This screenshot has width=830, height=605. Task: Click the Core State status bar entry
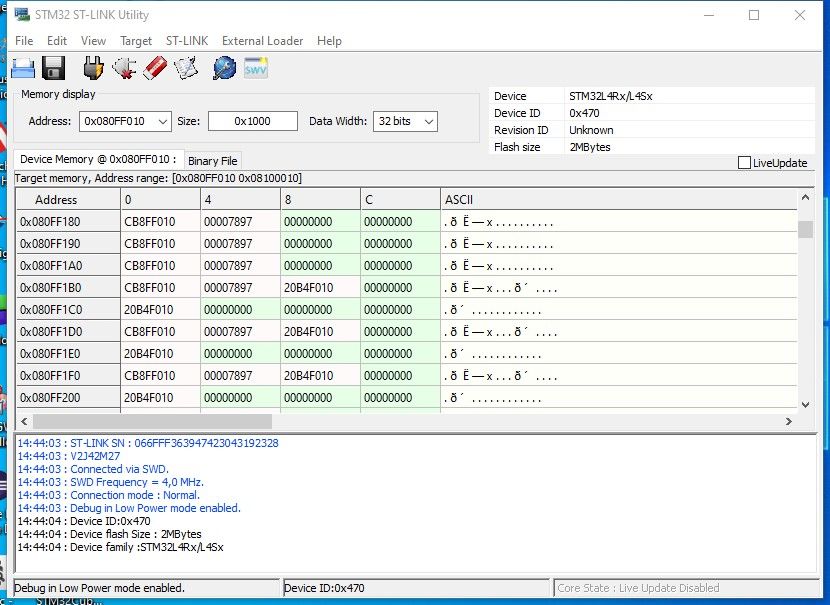686,588
